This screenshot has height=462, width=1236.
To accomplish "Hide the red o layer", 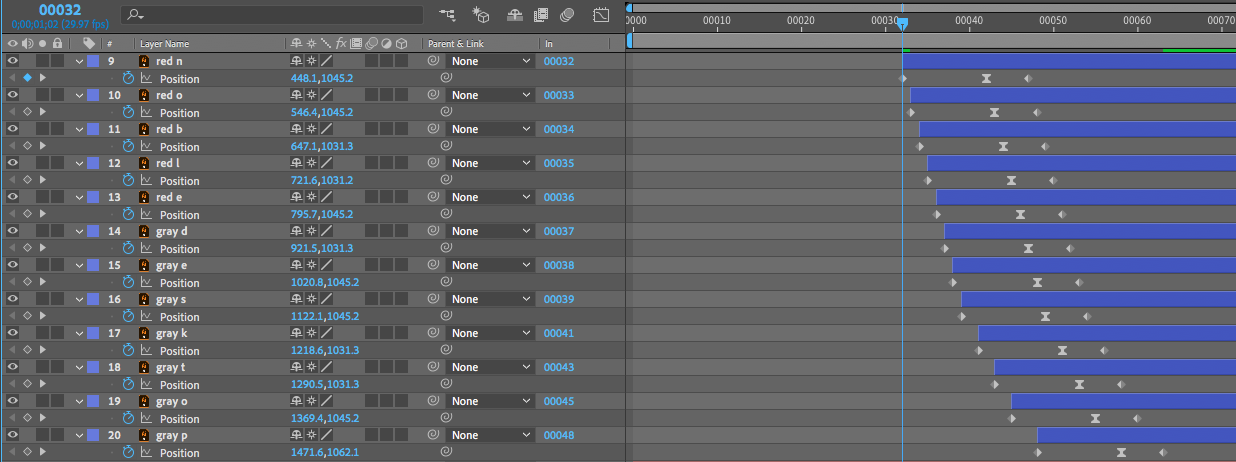I will click(13, 95).
